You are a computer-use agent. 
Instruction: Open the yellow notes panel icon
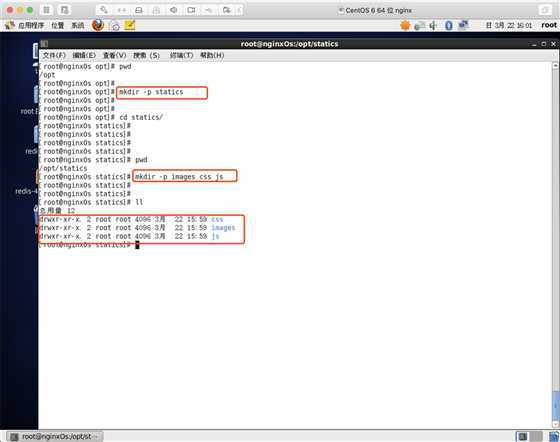click(x=130, y=25)
